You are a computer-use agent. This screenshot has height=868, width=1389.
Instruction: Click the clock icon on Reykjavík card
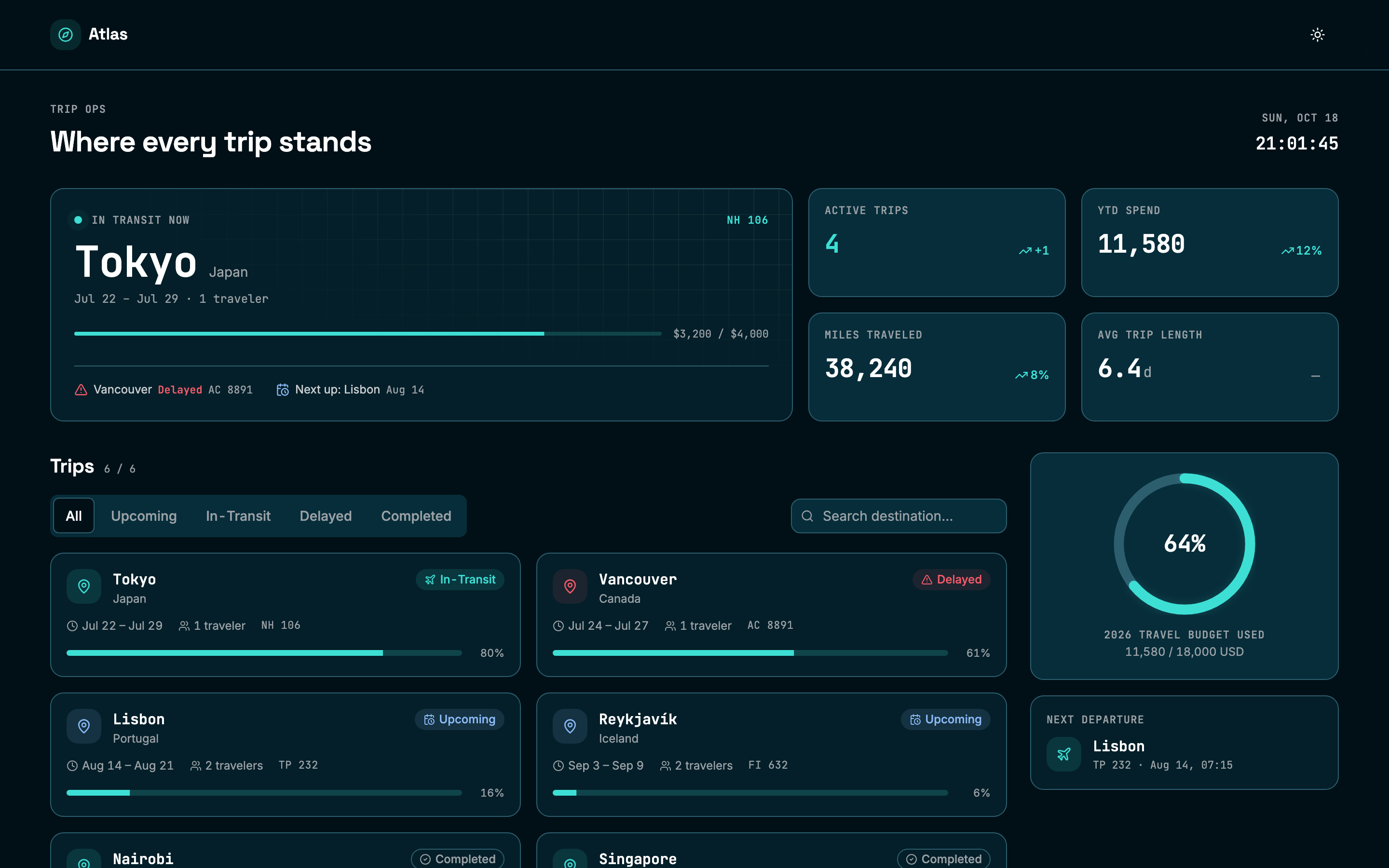[558, 766]
